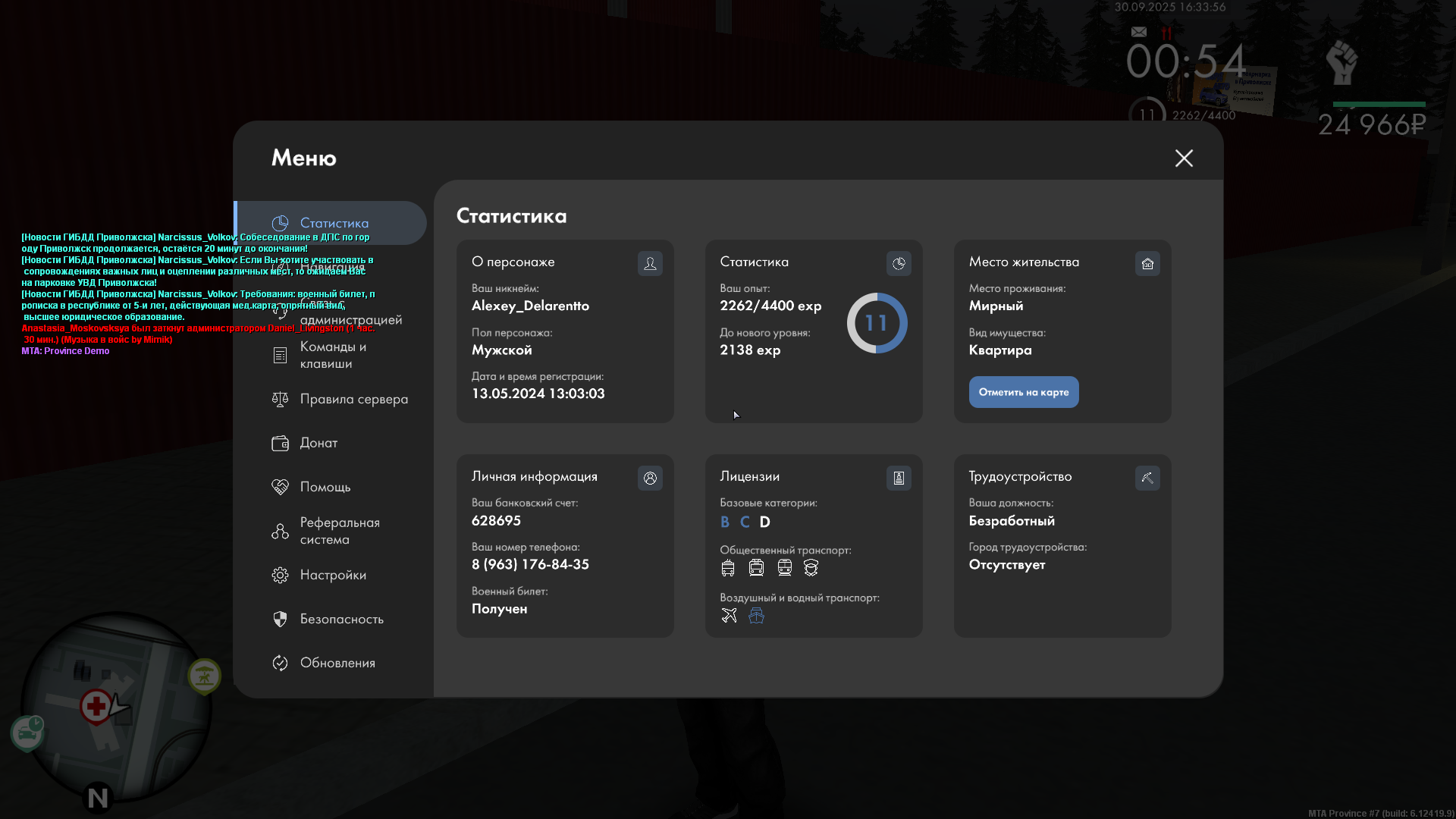Image resolution: width=1456 pixels, height=819 pixels.
Task: Select Реферальная система menu item
Action: point(339,531)
